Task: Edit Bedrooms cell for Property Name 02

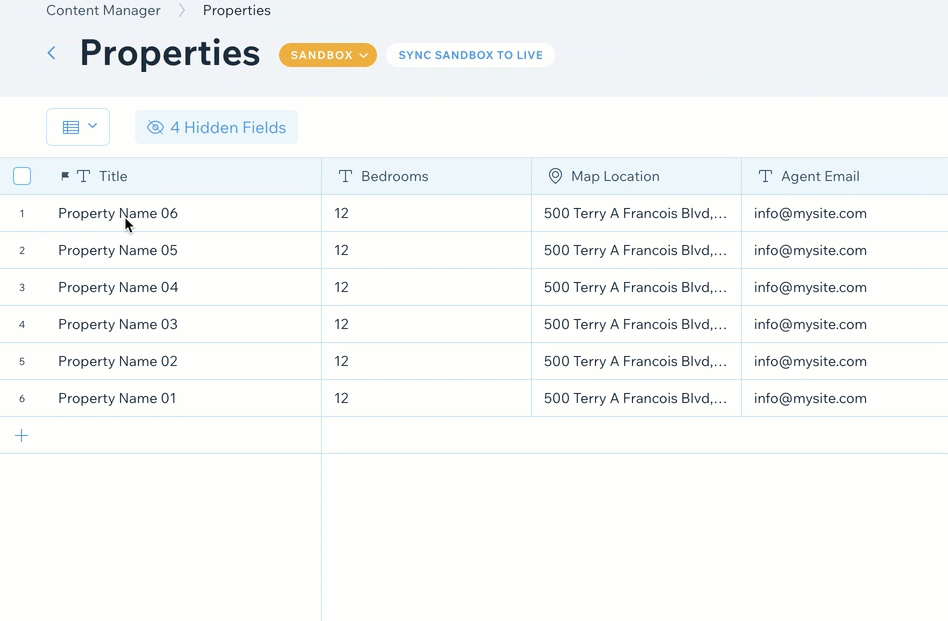Action: 425,361
